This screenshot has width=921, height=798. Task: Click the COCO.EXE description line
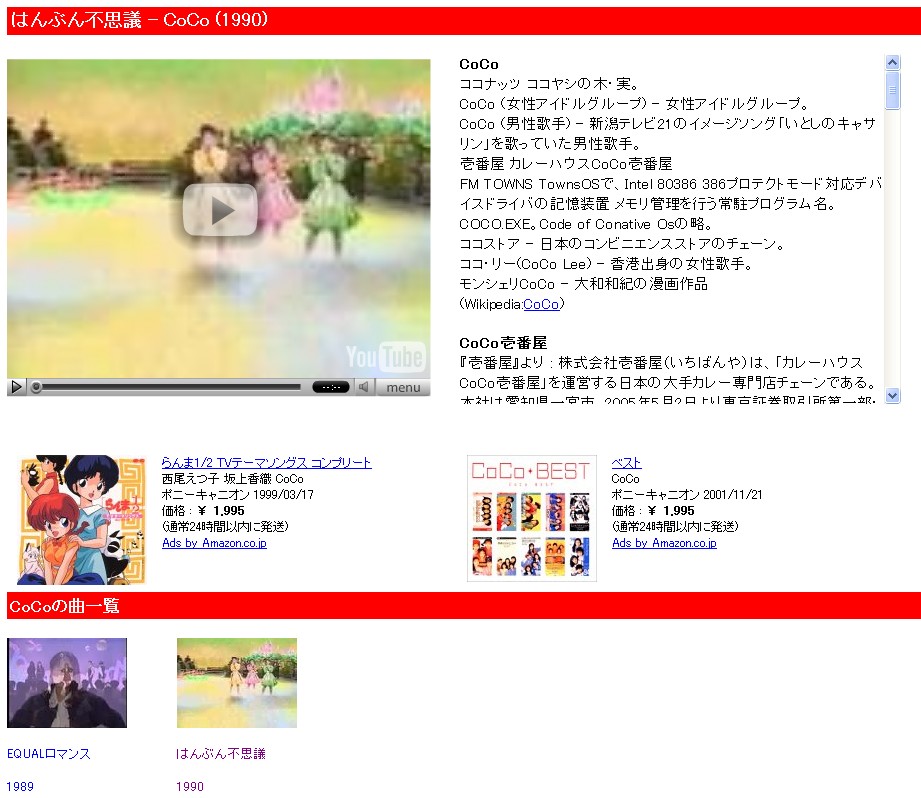tap(586, 224)
